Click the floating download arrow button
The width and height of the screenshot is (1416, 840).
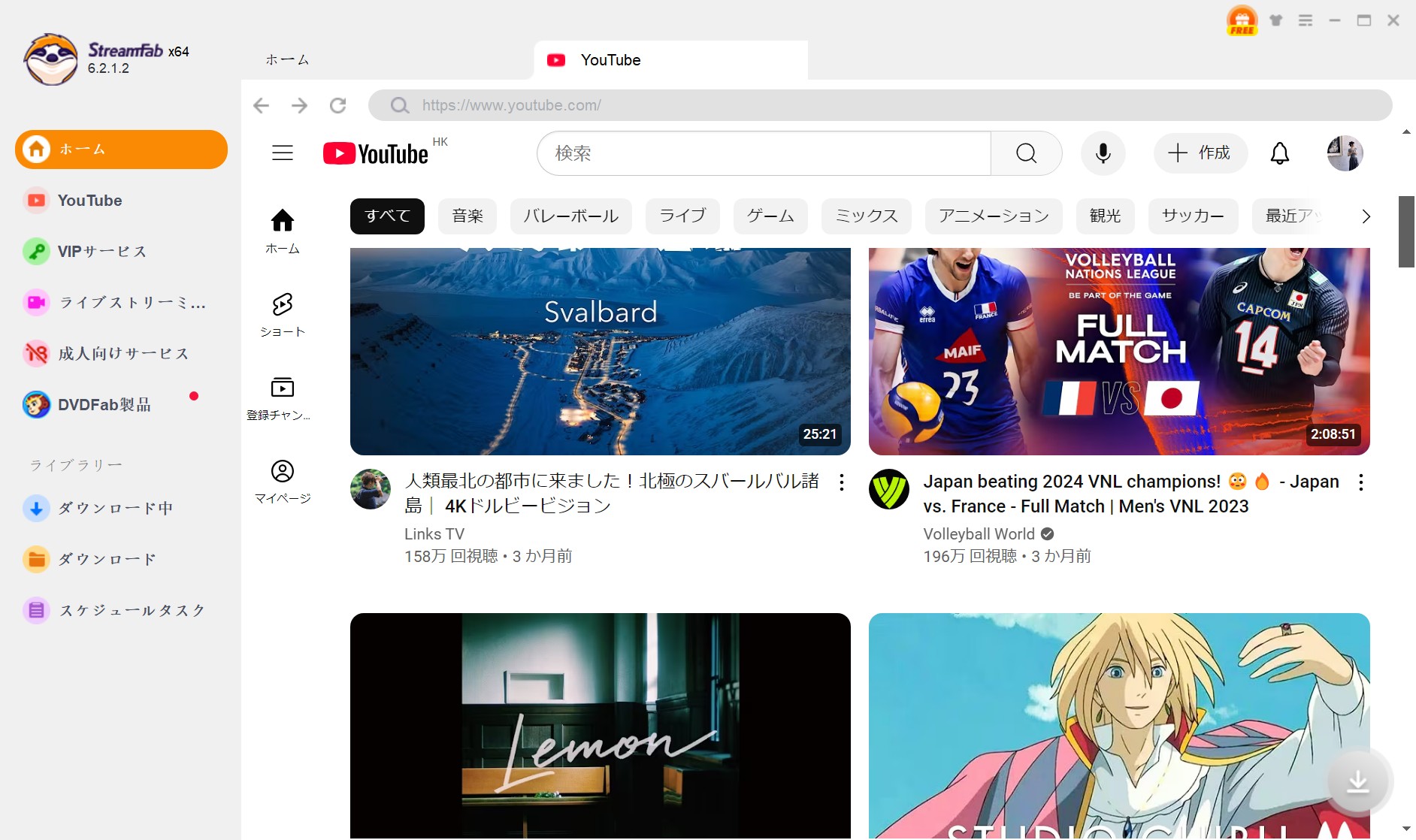tap(1357, 782)
